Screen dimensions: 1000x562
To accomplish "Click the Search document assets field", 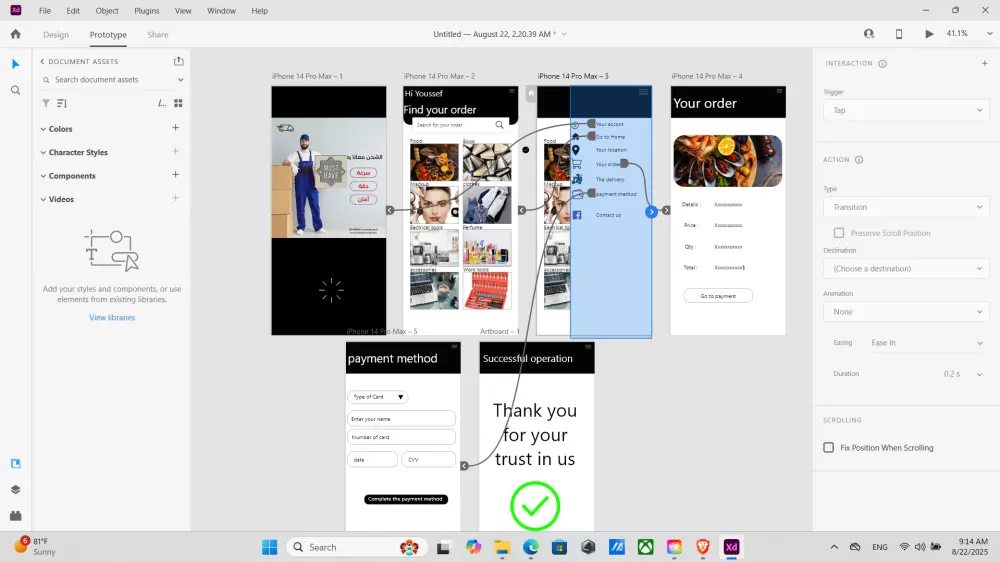I will [x=112, y=80].
